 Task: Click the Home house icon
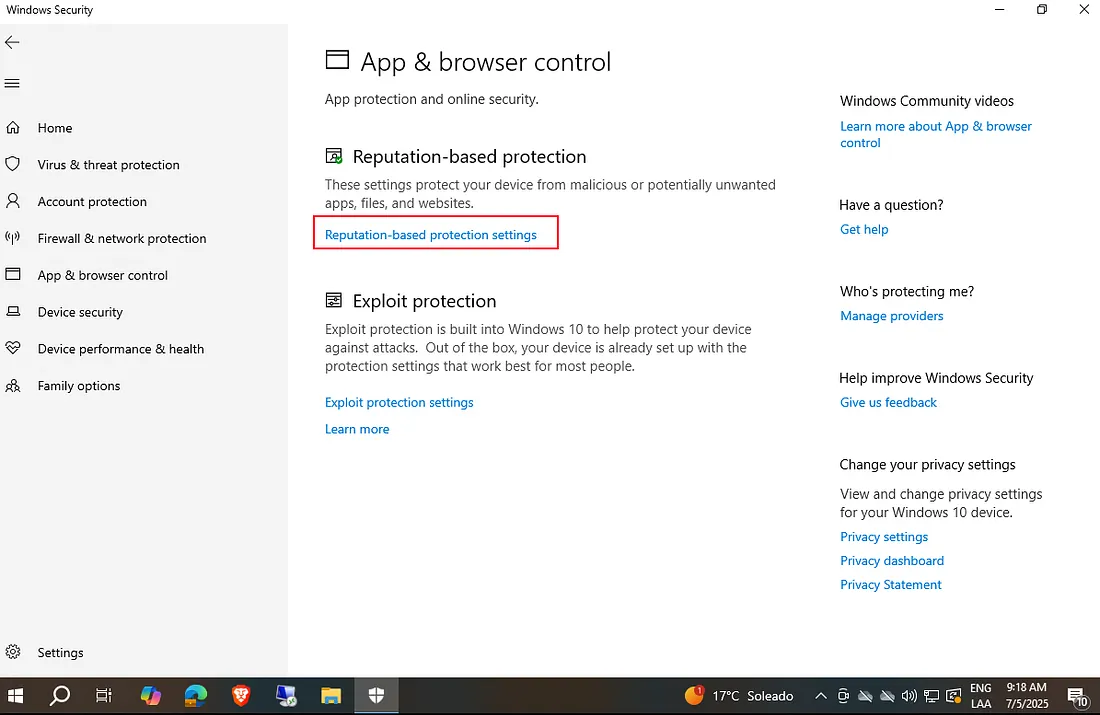(13, 128)
